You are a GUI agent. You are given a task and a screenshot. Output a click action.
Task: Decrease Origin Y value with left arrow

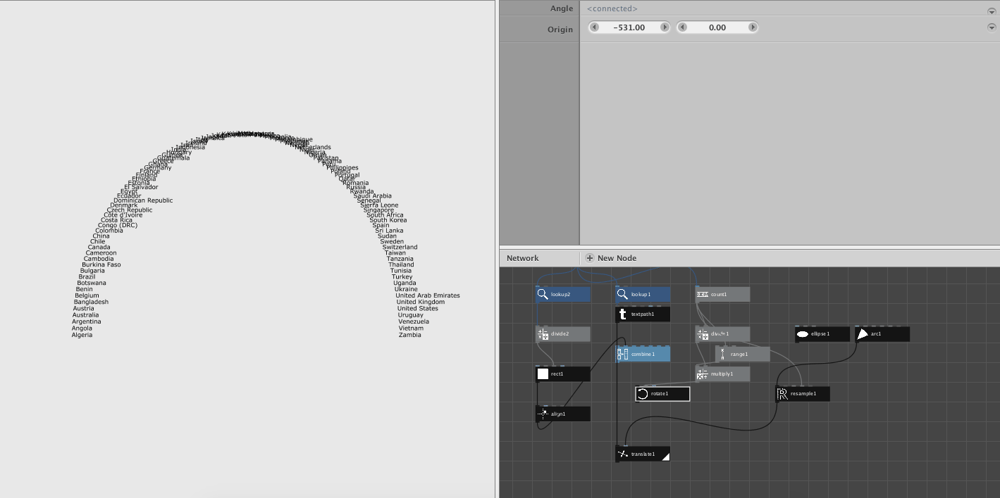click(x=682, y=27)
